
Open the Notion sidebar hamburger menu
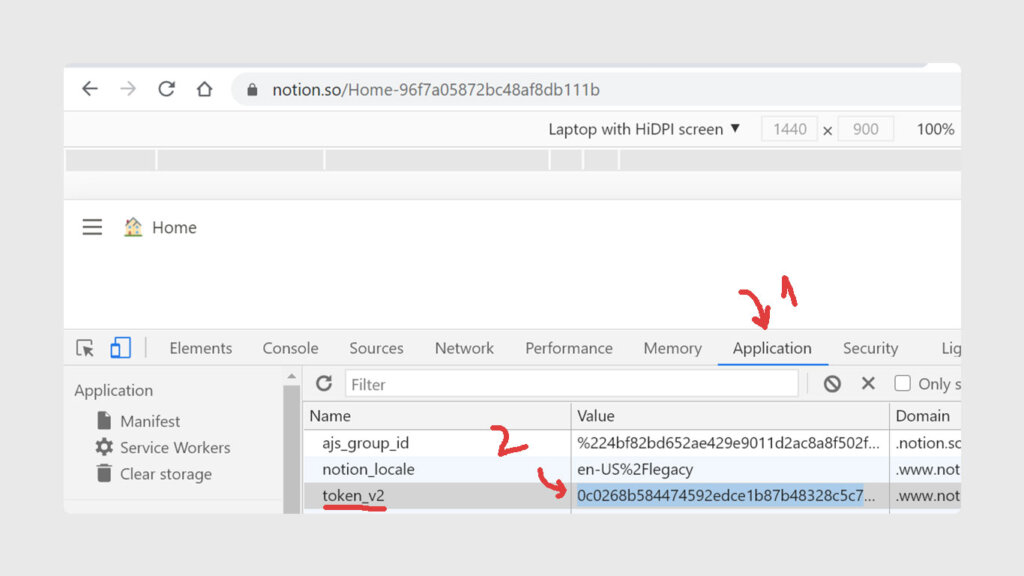92,228
